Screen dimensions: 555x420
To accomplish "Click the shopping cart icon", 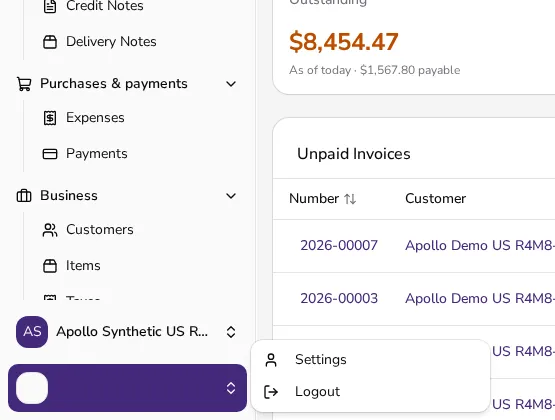I will [24, 84].
